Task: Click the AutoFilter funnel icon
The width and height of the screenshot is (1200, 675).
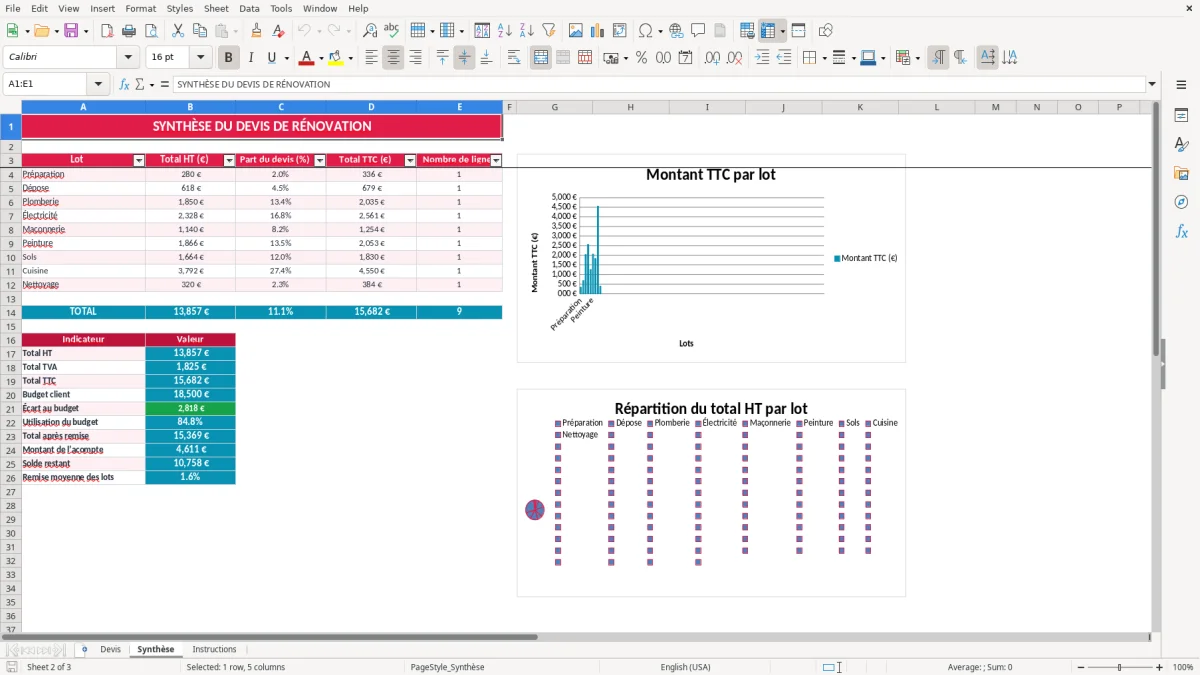Action: tap(548, 31)
